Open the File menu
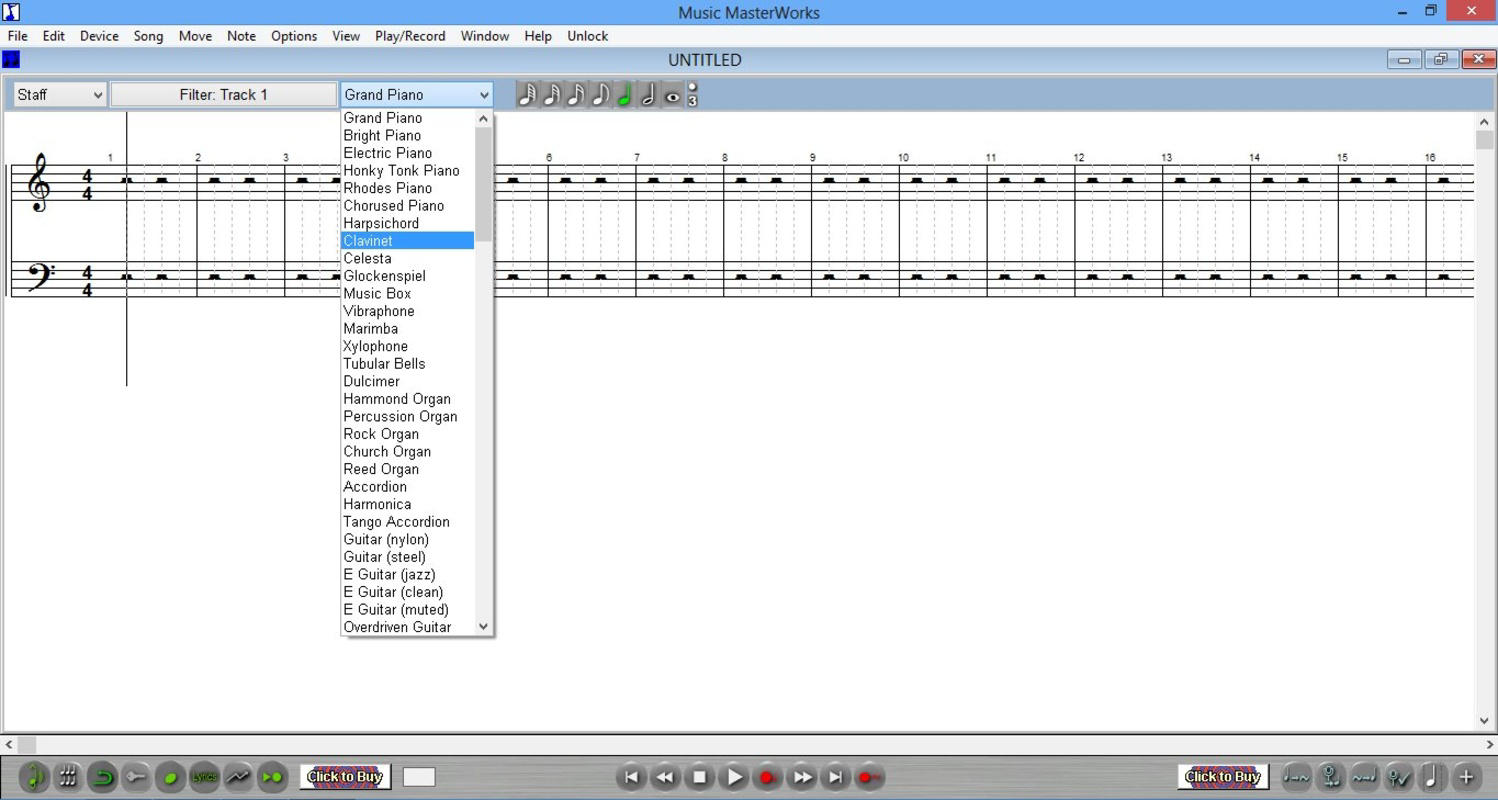The width and height of the screenshot is (1498, 800). point(17,36)
